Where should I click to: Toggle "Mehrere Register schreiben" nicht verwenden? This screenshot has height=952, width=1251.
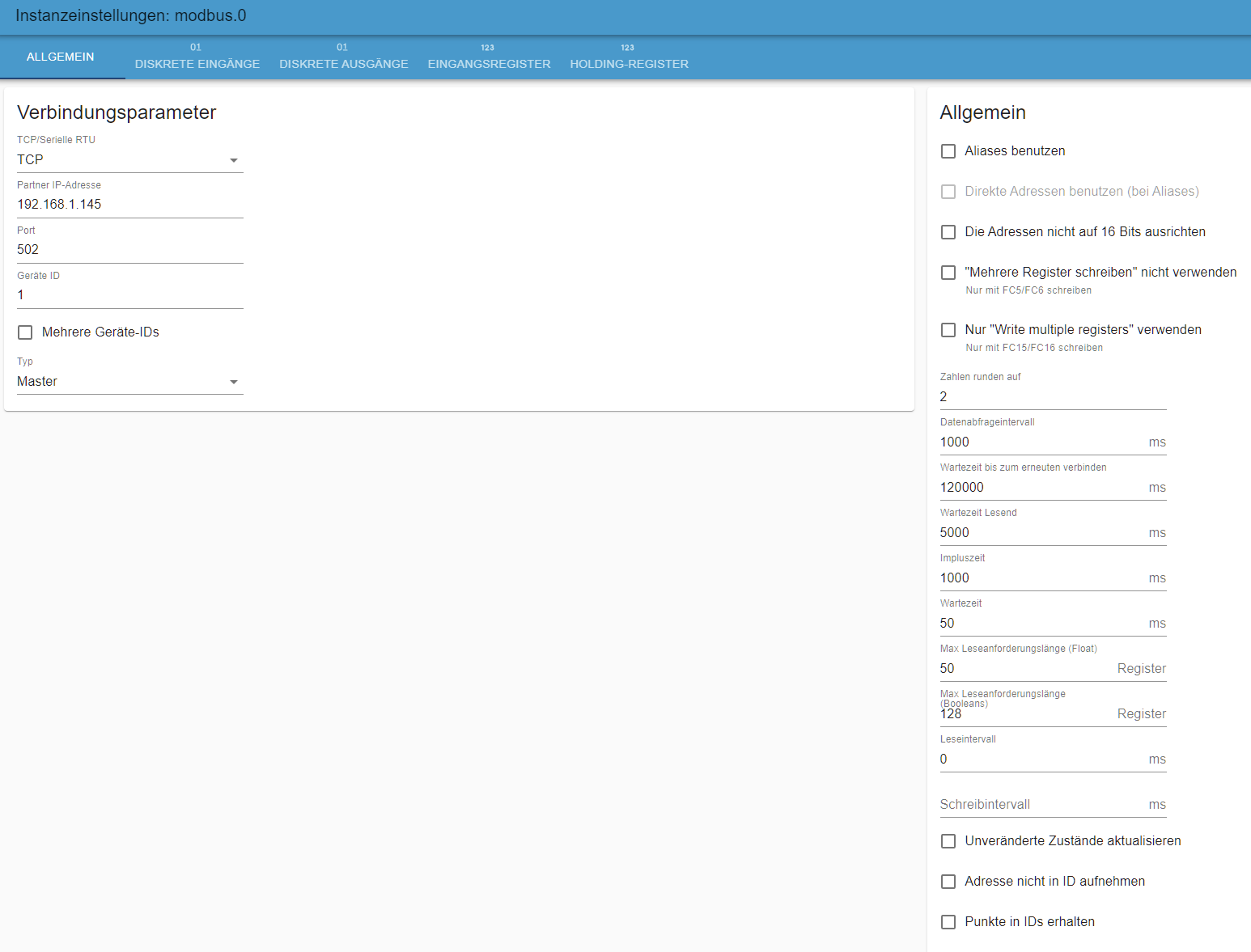click(x=948, y=273)
